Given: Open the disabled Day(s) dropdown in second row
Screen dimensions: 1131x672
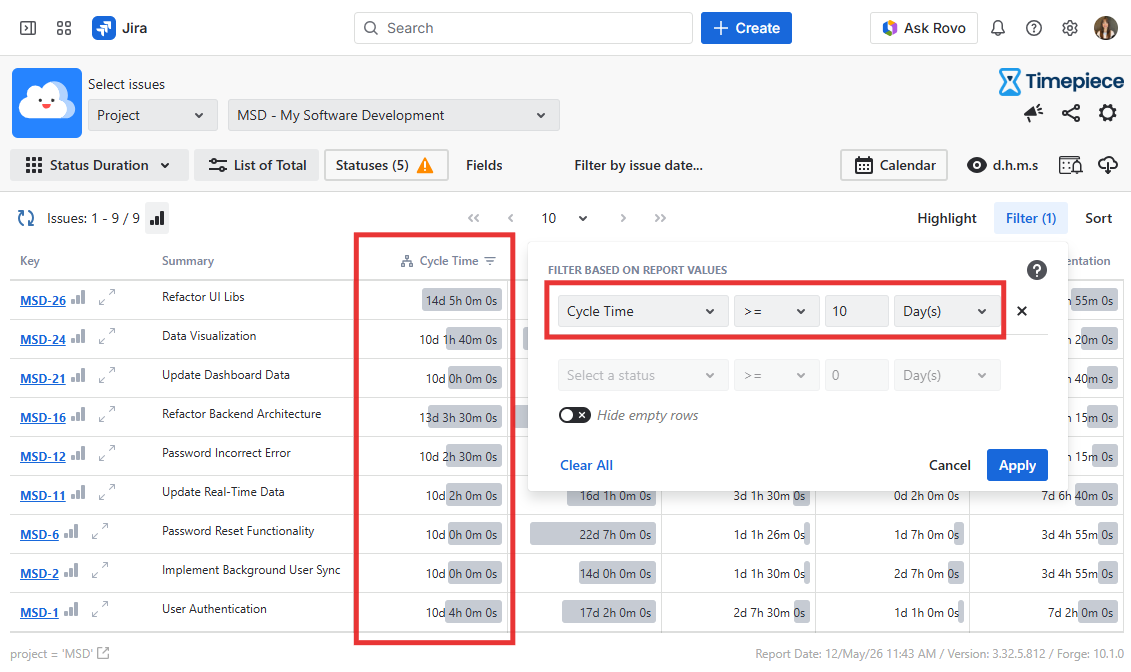Looking at the screenshot, I should (946, 376).
